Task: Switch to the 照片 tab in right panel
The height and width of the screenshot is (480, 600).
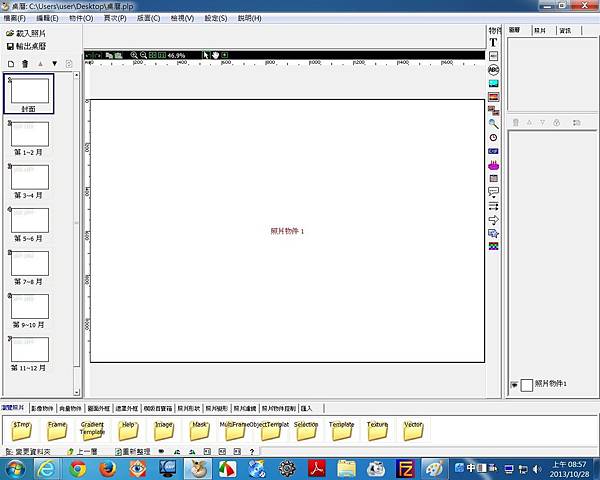Action: (x=540, y=31)
